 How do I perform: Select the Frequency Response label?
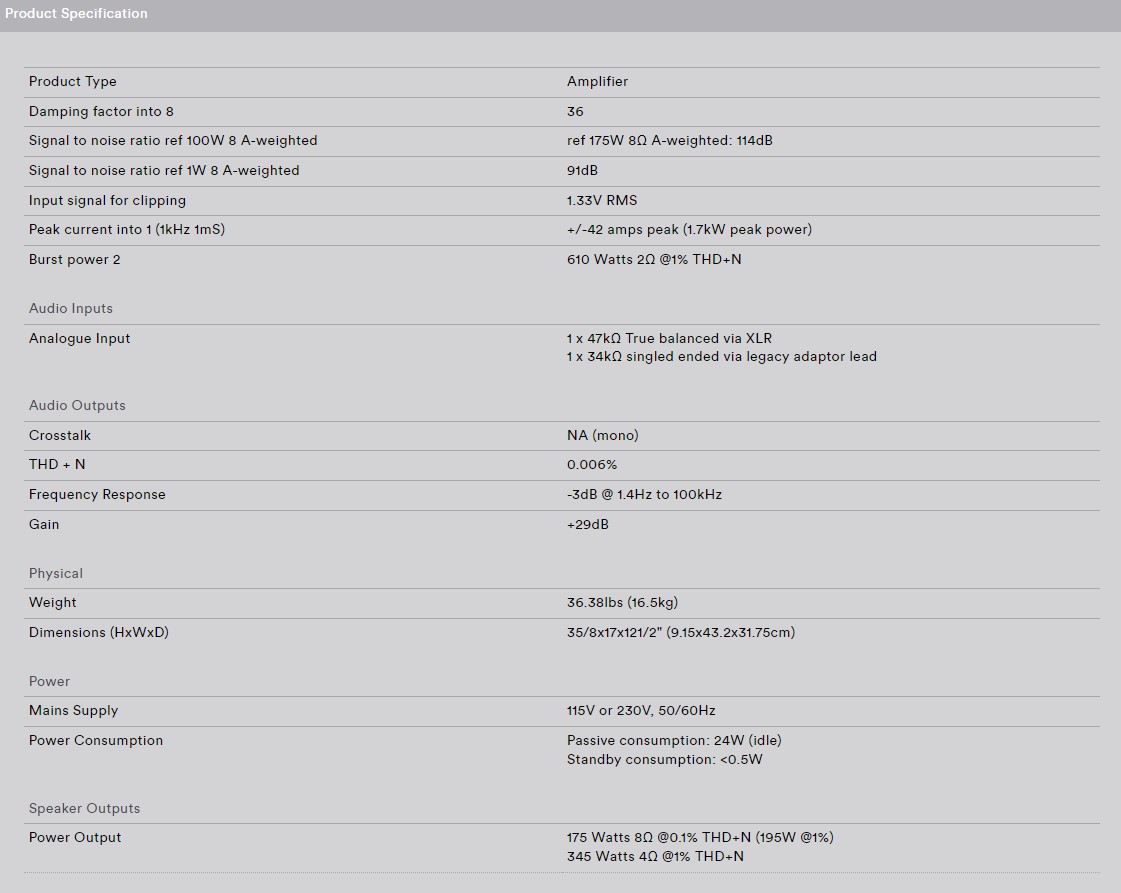(x=97, y=495)
